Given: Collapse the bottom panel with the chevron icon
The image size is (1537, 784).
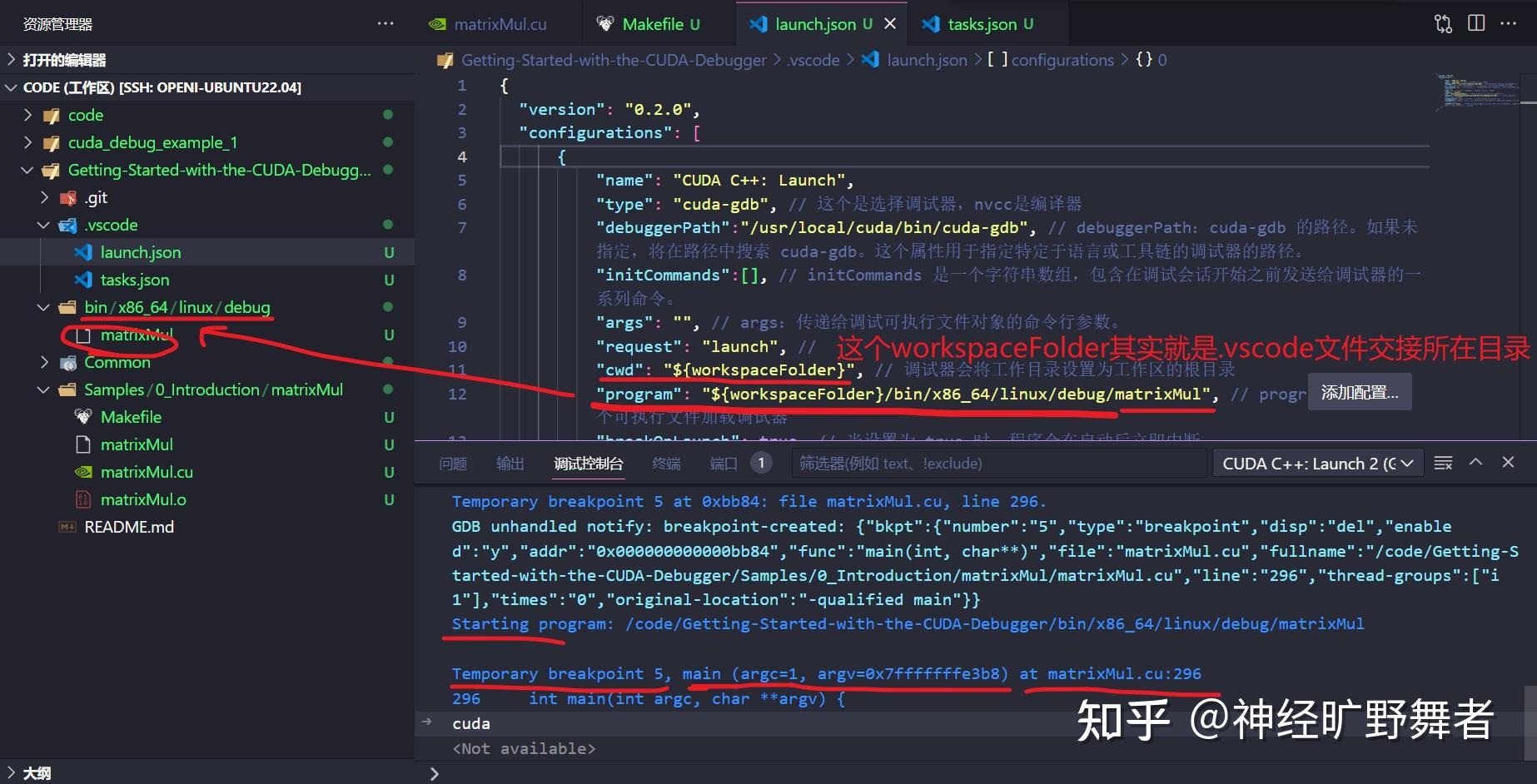Looking at the screenshot, I should click(x=1475, y=462).
